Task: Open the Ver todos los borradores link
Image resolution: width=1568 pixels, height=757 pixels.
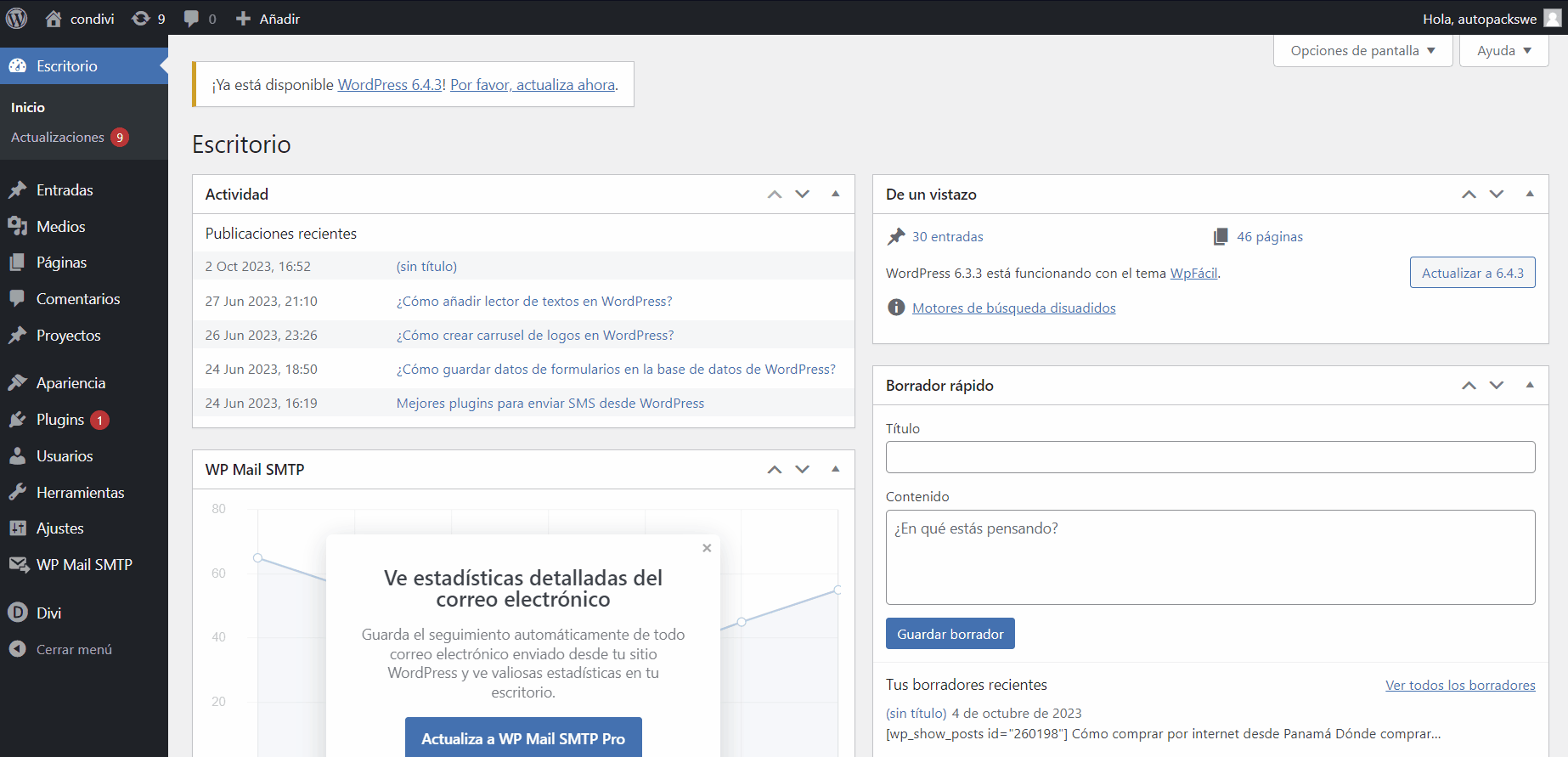Action: [1460, 685]
